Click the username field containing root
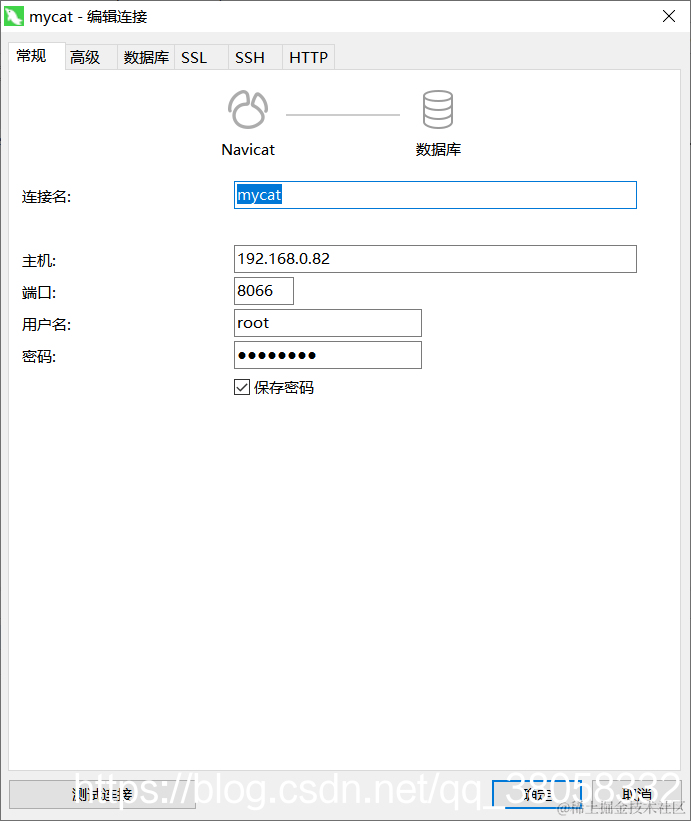691x821 pixels. pyautogui.click(x=328, y=323)
